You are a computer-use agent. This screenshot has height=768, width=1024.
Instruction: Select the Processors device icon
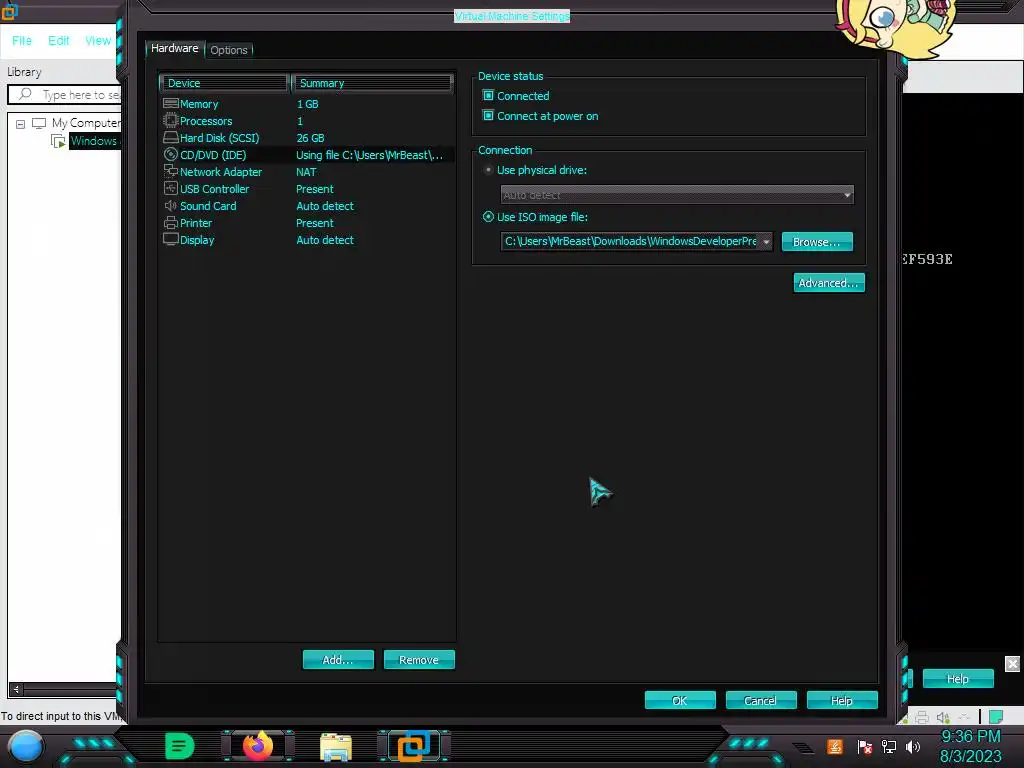pyautogui.click(x=170, y=120)
